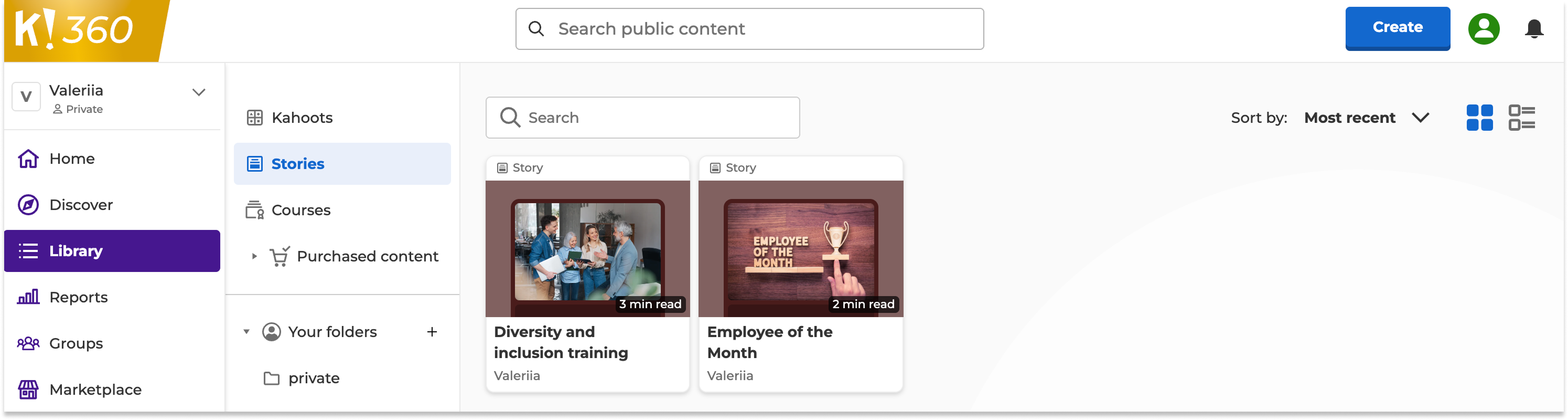
Task: Open the Employee of the Month story
Action: [800, 274]
